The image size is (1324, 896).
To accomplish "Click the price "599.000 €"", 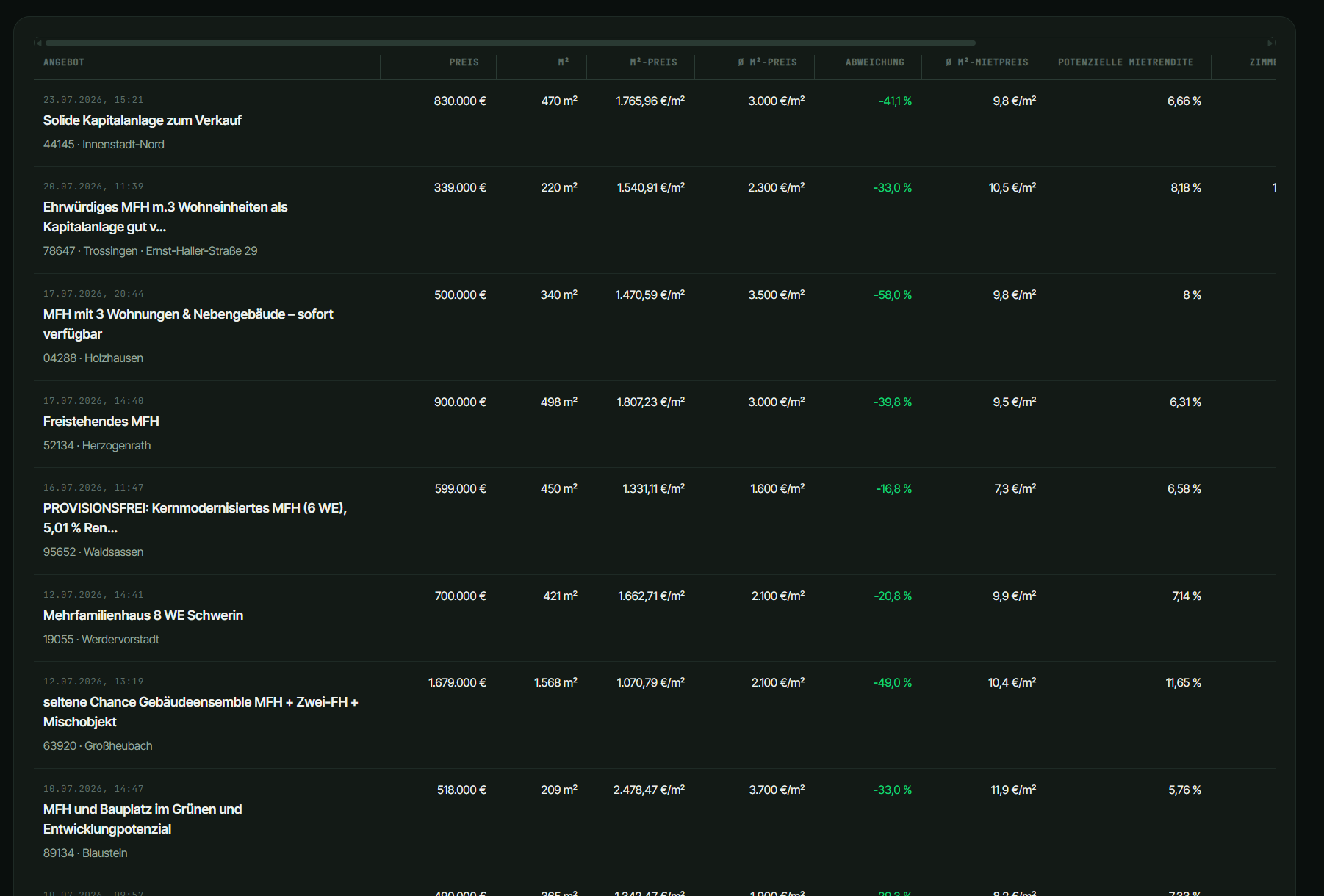I will point(460,489).
